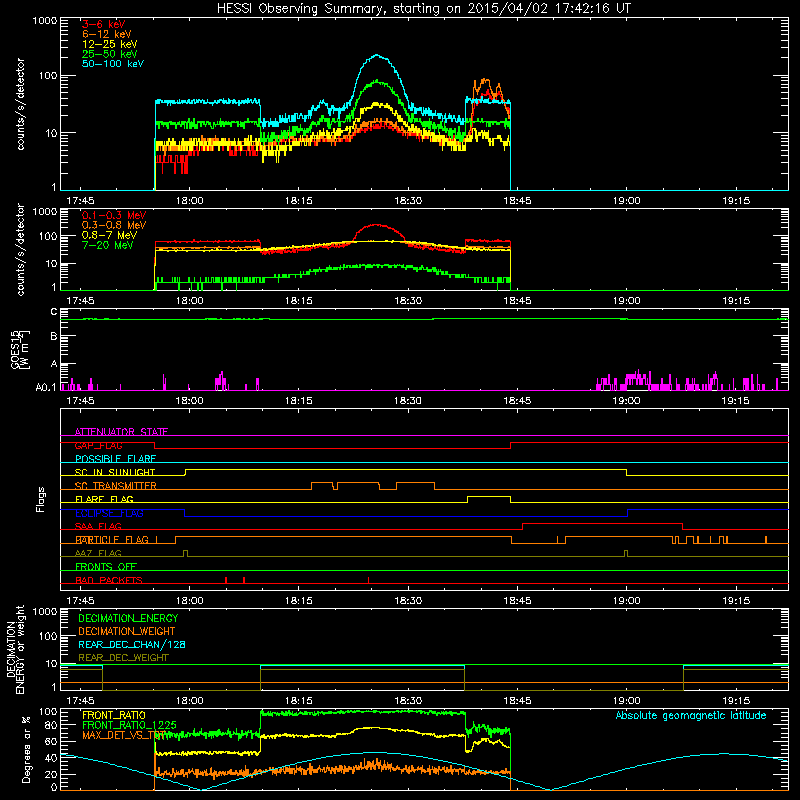Click the DECIMATION_WEIGHT legend label
Viewport: 800px width, 800px height.
pyautogui.click(x=127, y=631)
